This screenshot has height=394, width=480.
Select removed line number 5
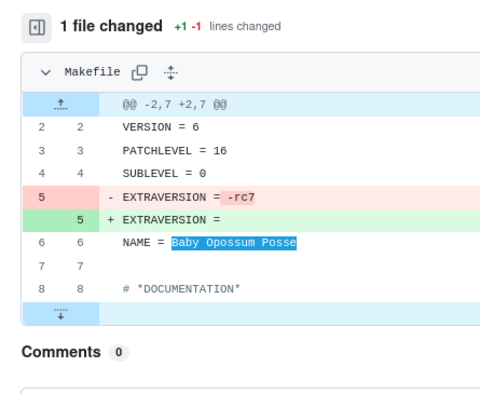coord(41,197)
